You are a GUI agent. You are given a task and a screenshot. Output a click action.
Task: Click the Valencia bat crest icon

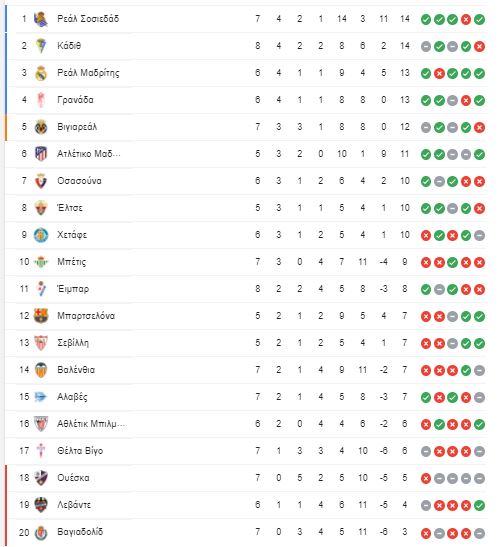(41, 370)
